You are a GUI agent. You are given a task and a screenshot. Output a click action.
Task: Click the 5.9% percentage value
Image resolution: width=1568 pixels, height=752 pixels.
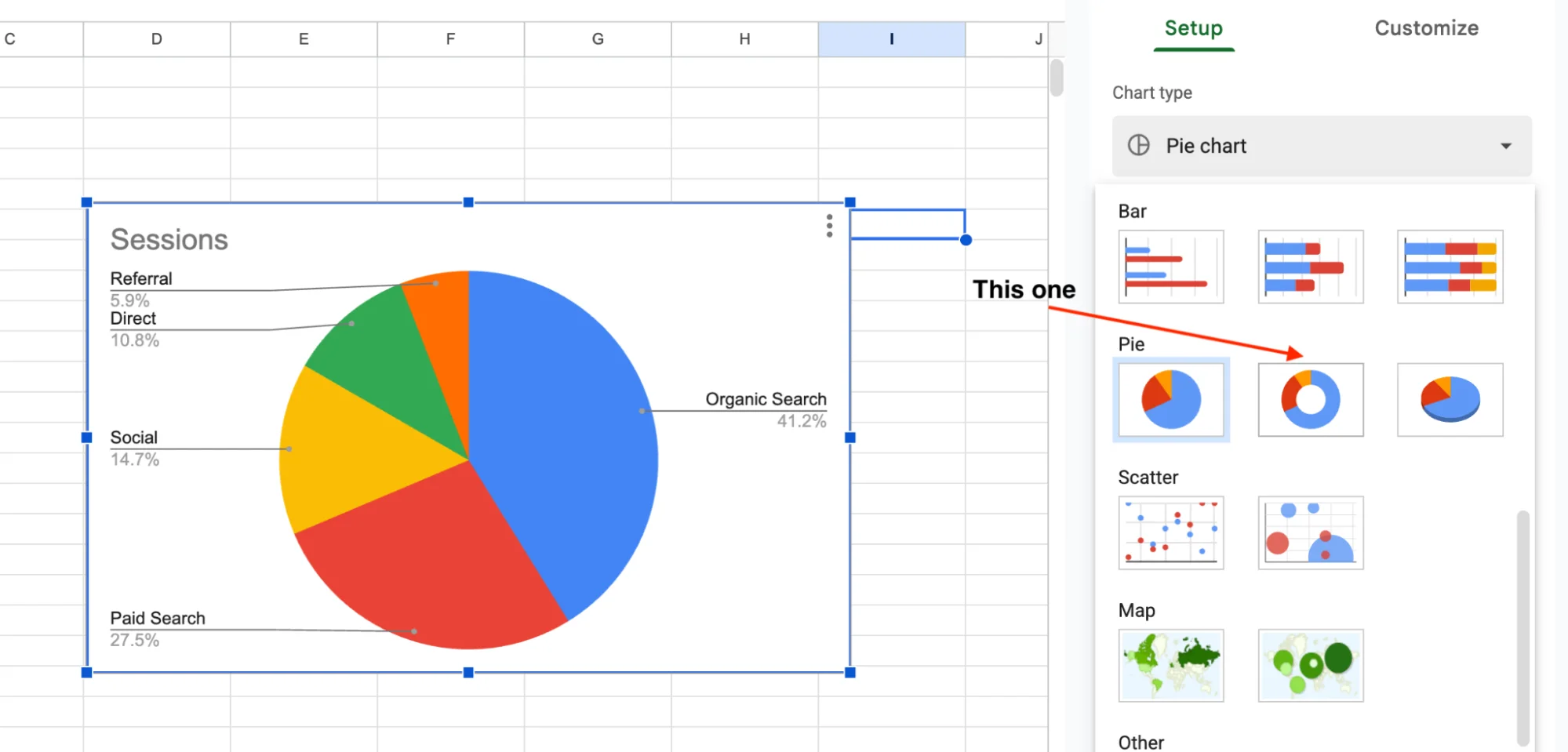click(x=129, y=300)
